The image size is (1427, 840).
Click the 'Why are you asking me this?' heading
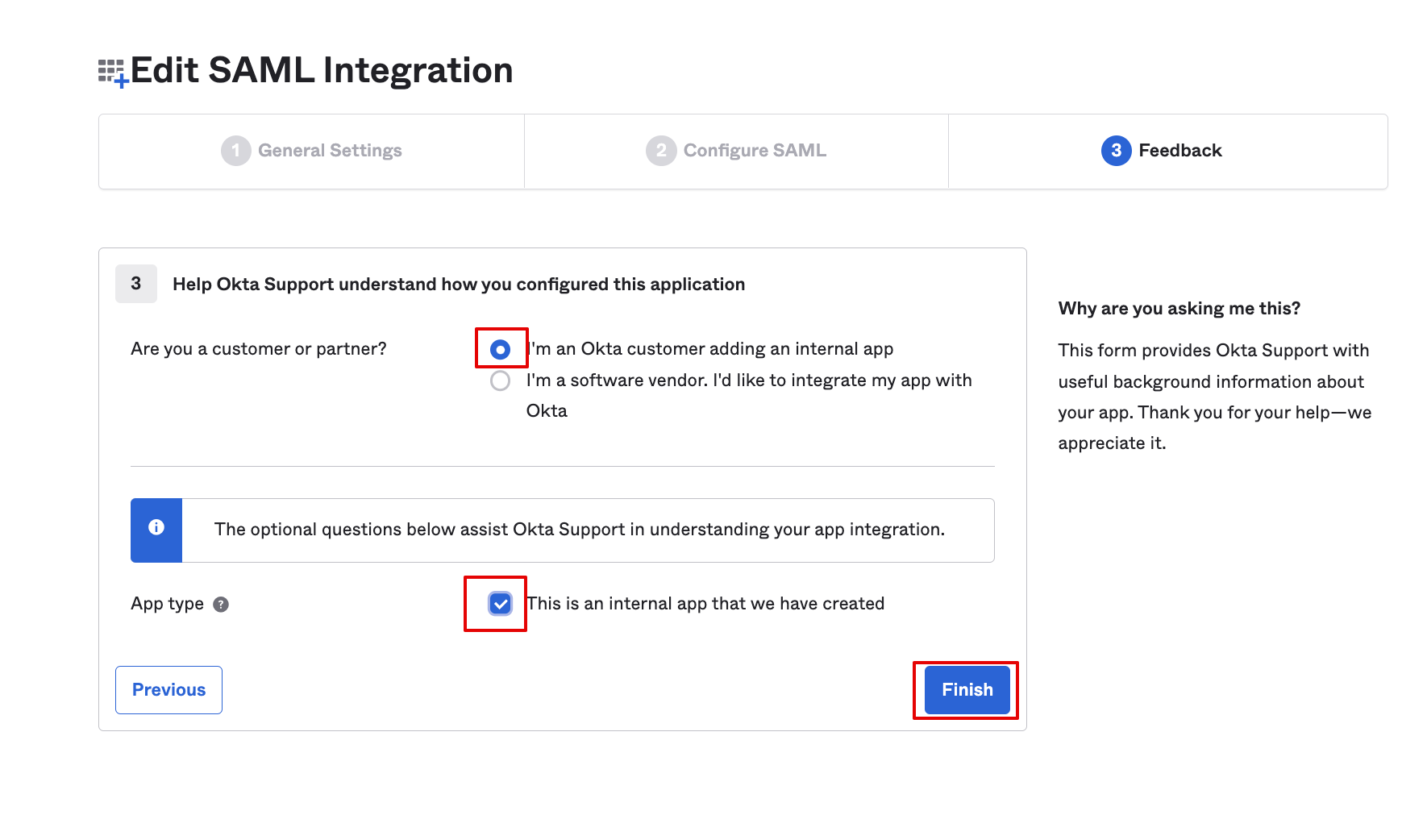coord(1179,309)
